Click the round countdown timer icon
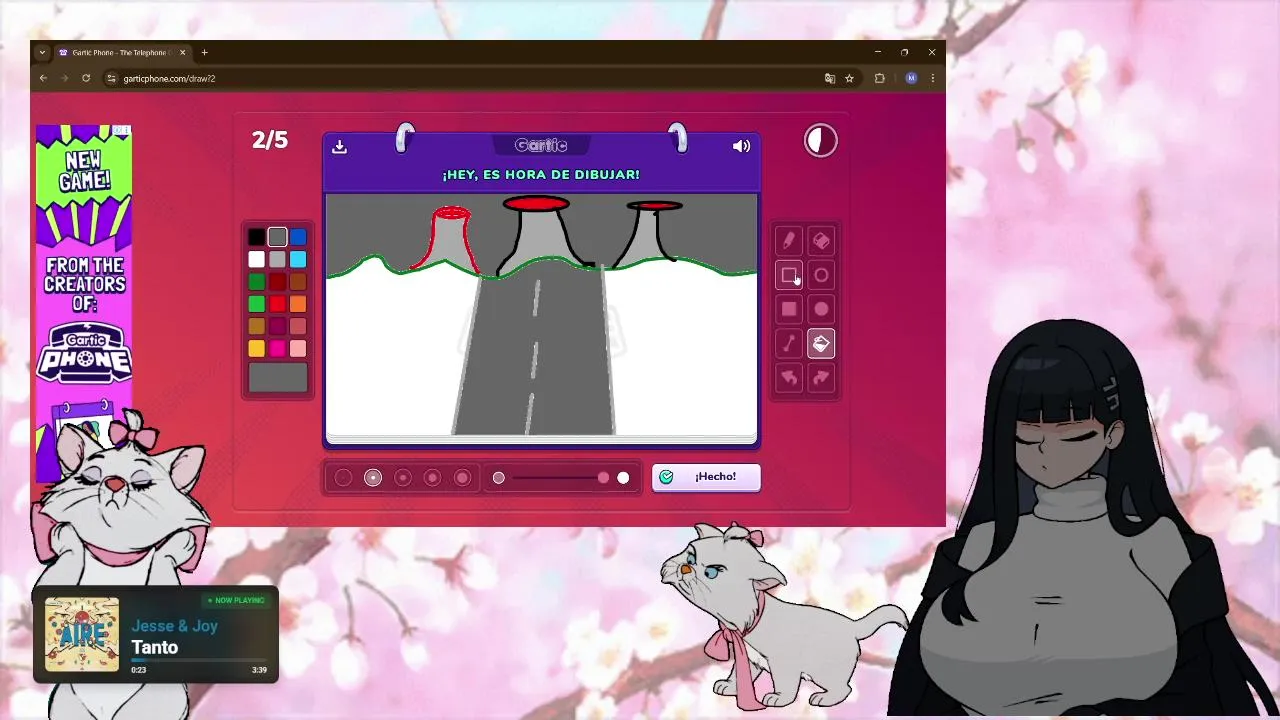Viewport: 1280px width, 720px height. click(820, 141)
